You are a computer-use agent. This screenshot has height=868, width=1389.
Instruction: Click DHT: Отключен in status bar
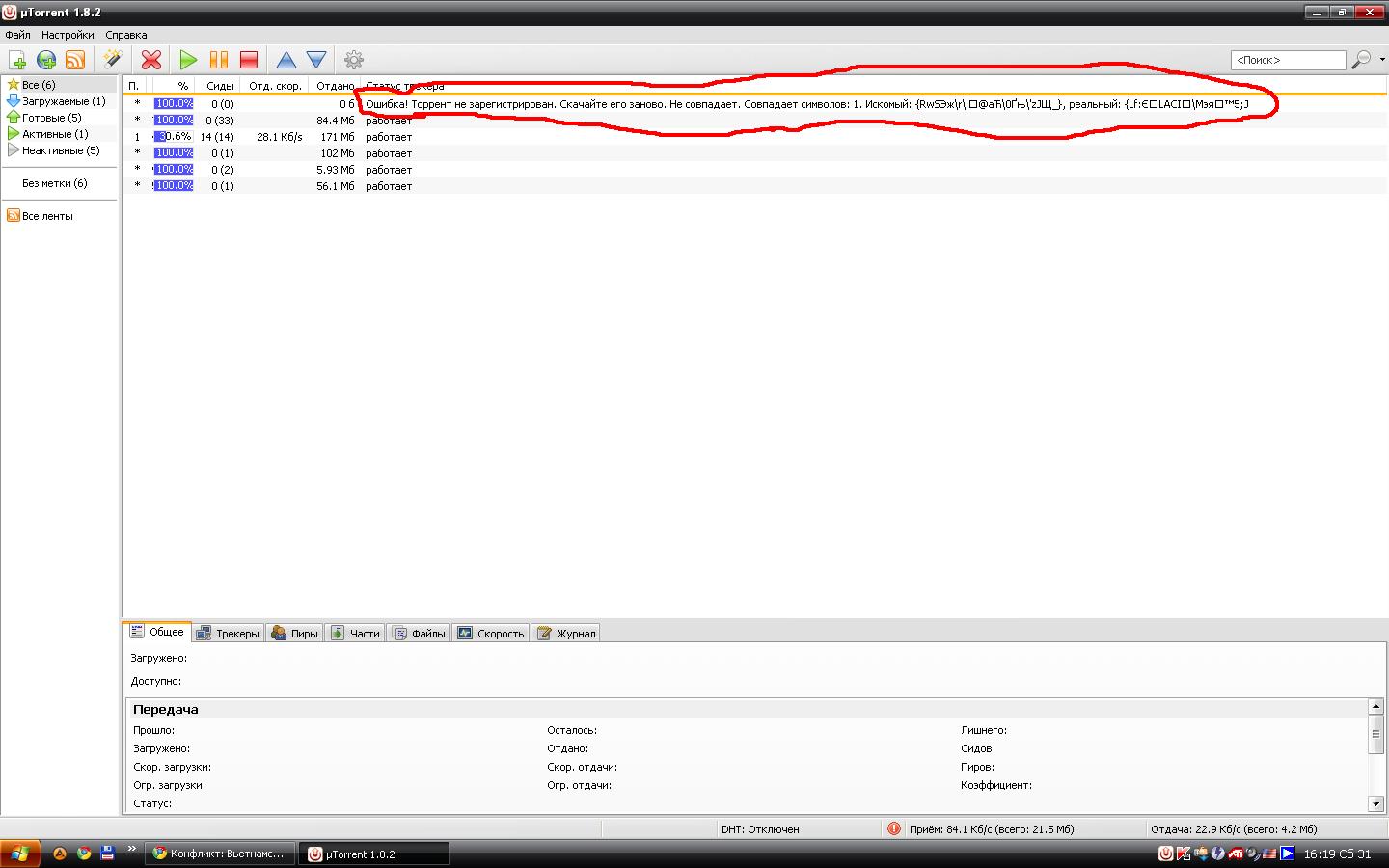click(760, 829)
